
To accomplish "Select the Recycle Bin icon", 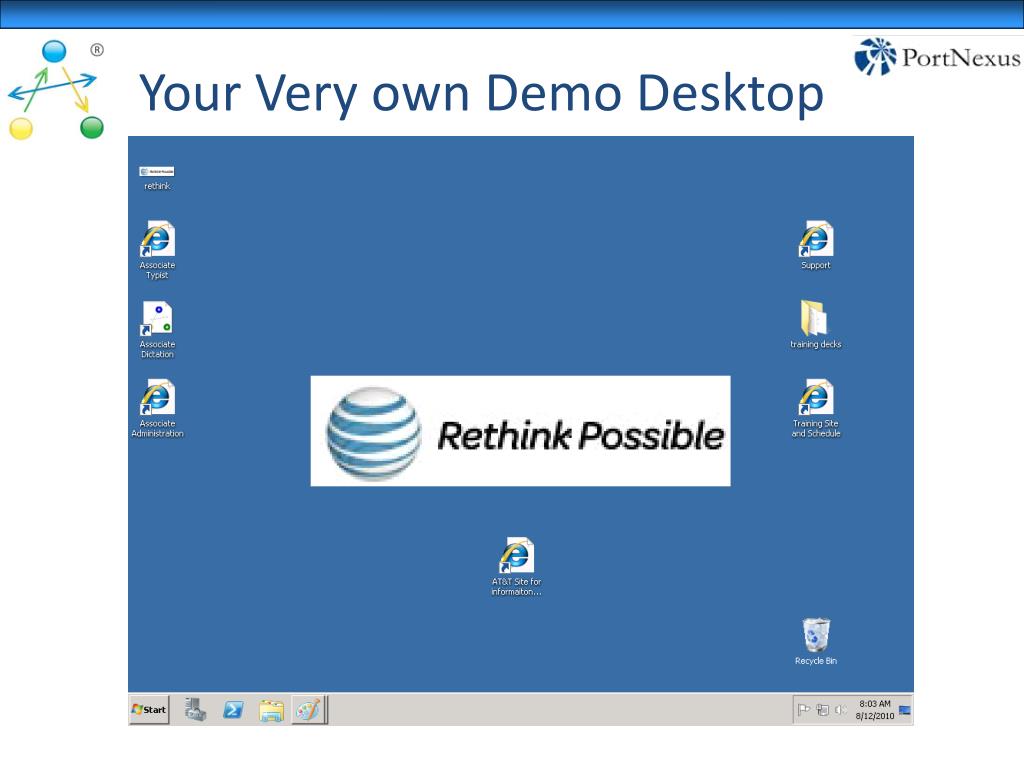I will [816, 641].
